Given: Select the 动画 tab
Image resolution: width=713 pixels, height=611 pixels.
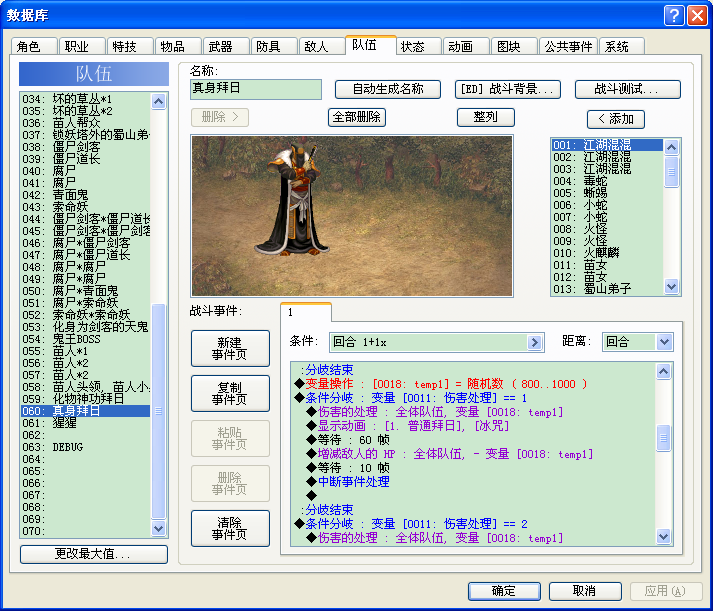Looking at the screenshot, I should [x=467, y=46].
